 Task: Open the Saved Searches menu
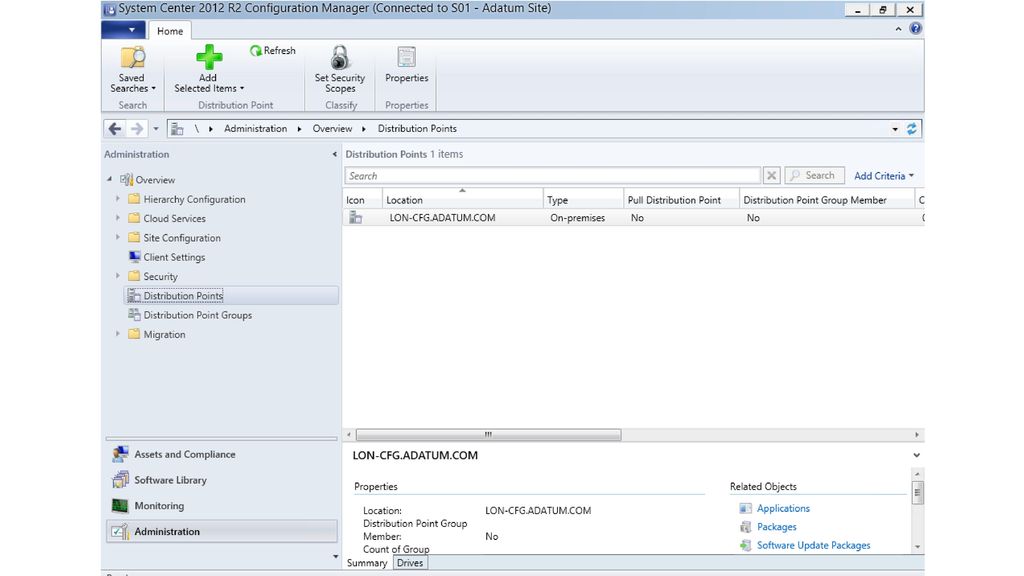click(x=133, y=70)
